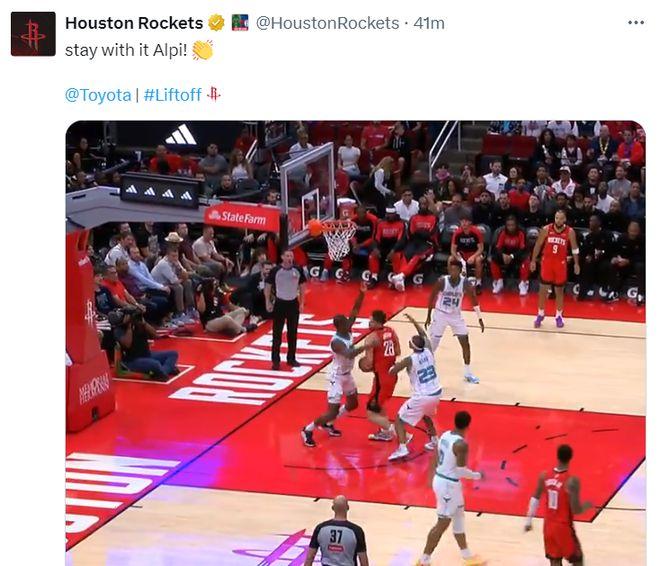Open the 41m timestamp link
Screen dimensions: 660x566
(x=428, y=23)
